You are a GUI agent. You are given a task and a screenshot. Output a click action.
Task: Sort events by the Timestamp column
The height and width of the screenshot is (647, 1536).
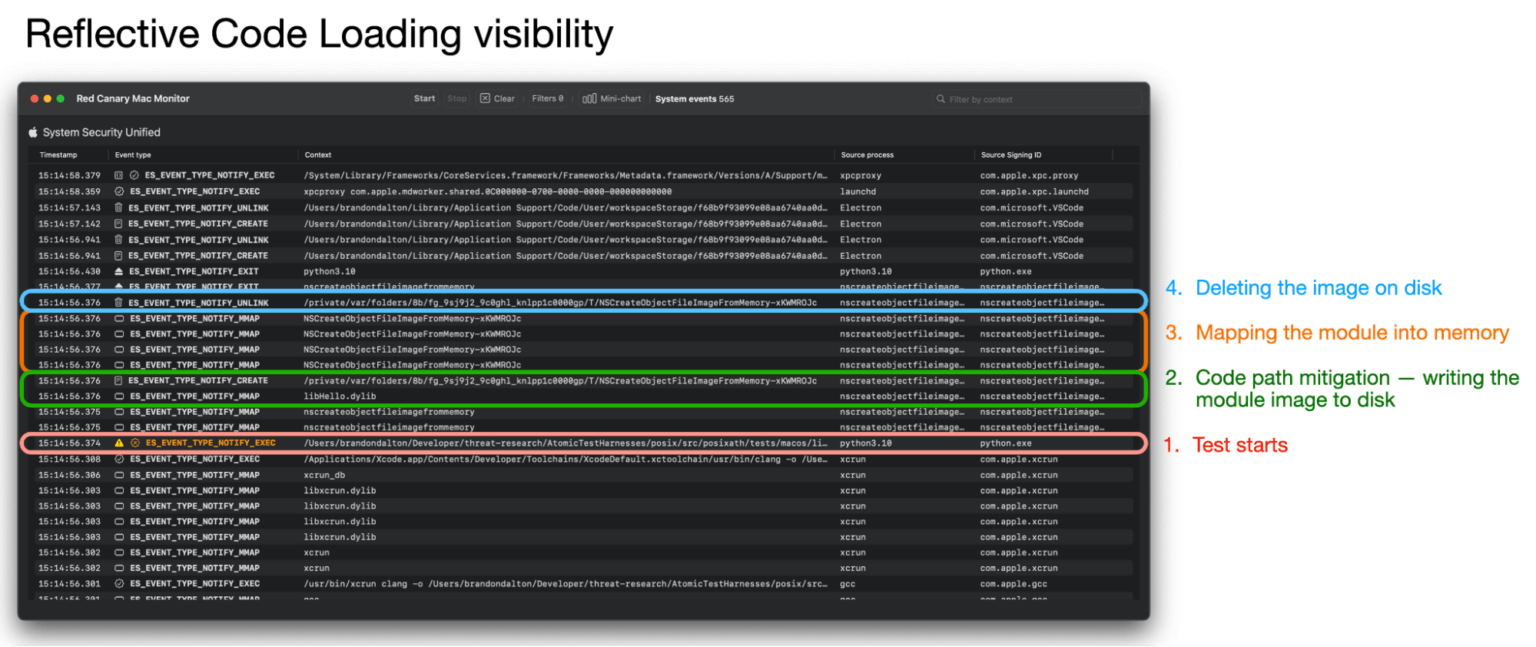point(61,155)
